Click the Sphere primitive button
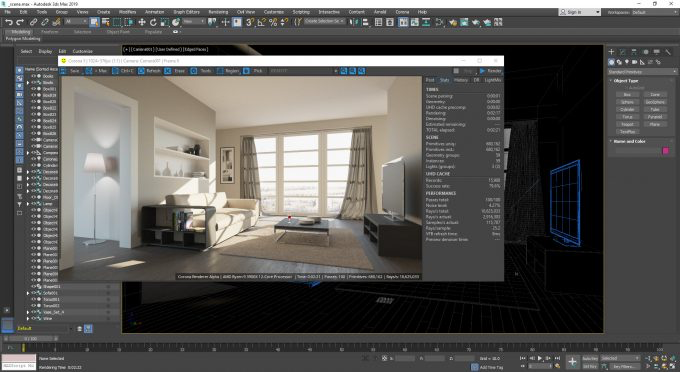680x372 pixels. pyautogui.click(x=627, y=102)
